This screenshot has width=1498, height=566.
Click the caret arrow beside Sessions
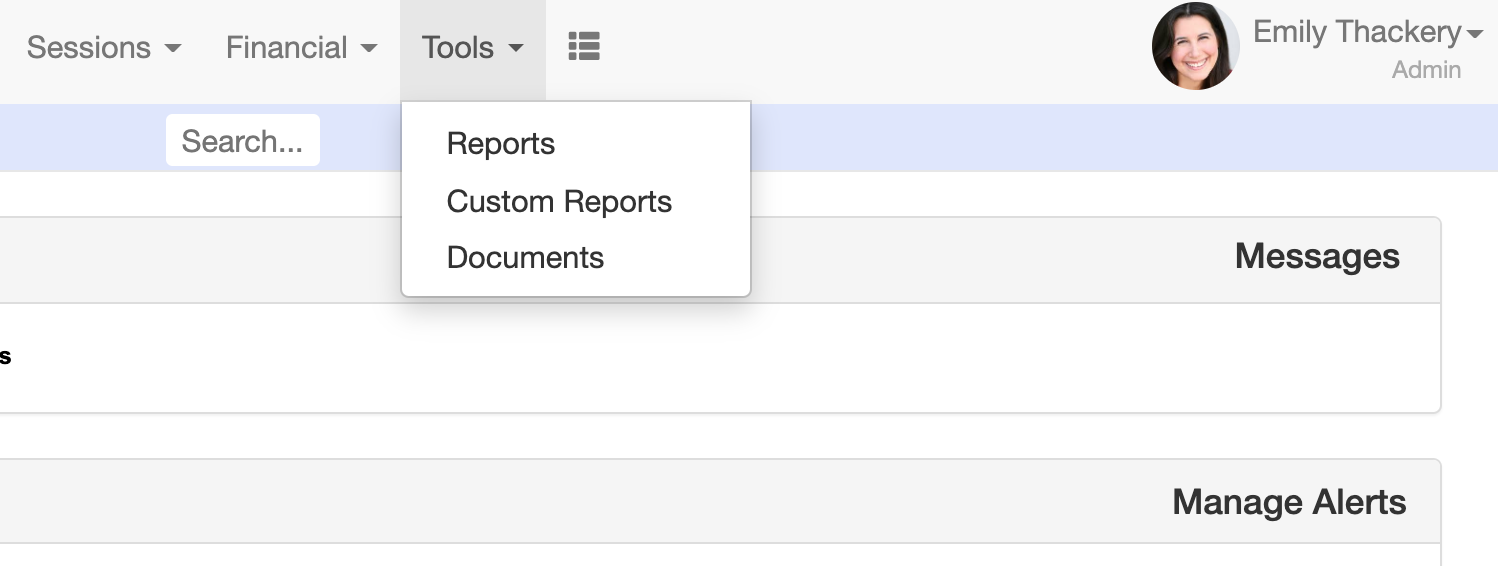coord(172,48)
